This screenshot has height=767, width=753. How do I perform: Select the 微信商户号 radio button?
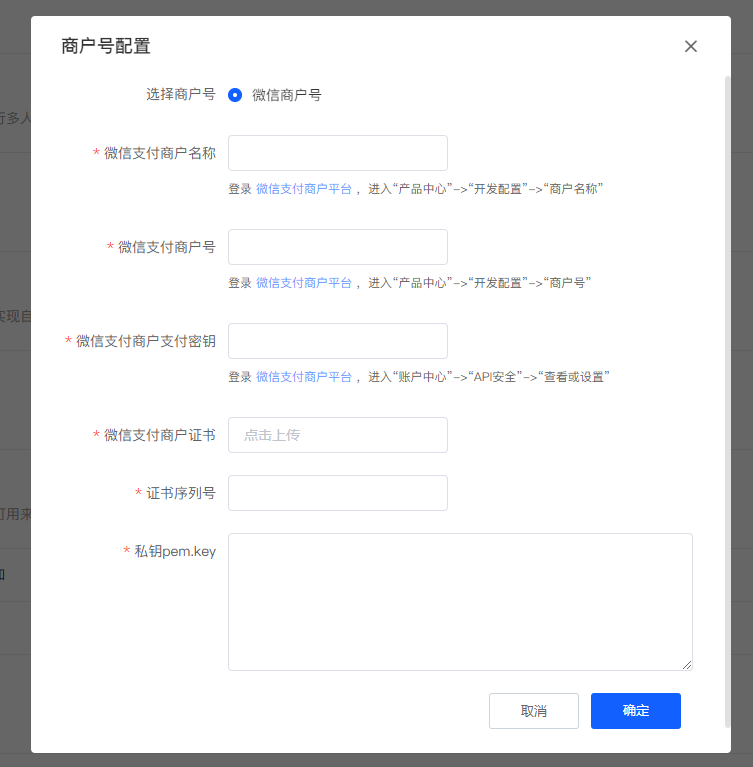pos(235,95)
